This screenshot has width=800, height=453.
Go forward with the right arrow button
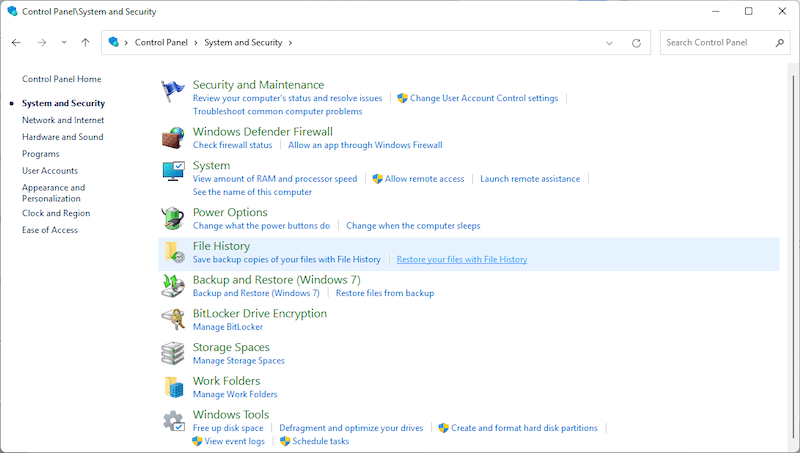pos(42,43)
